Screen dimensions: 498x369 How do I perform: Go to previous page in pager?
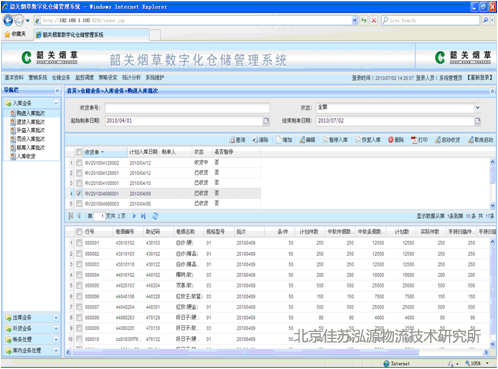79,216
